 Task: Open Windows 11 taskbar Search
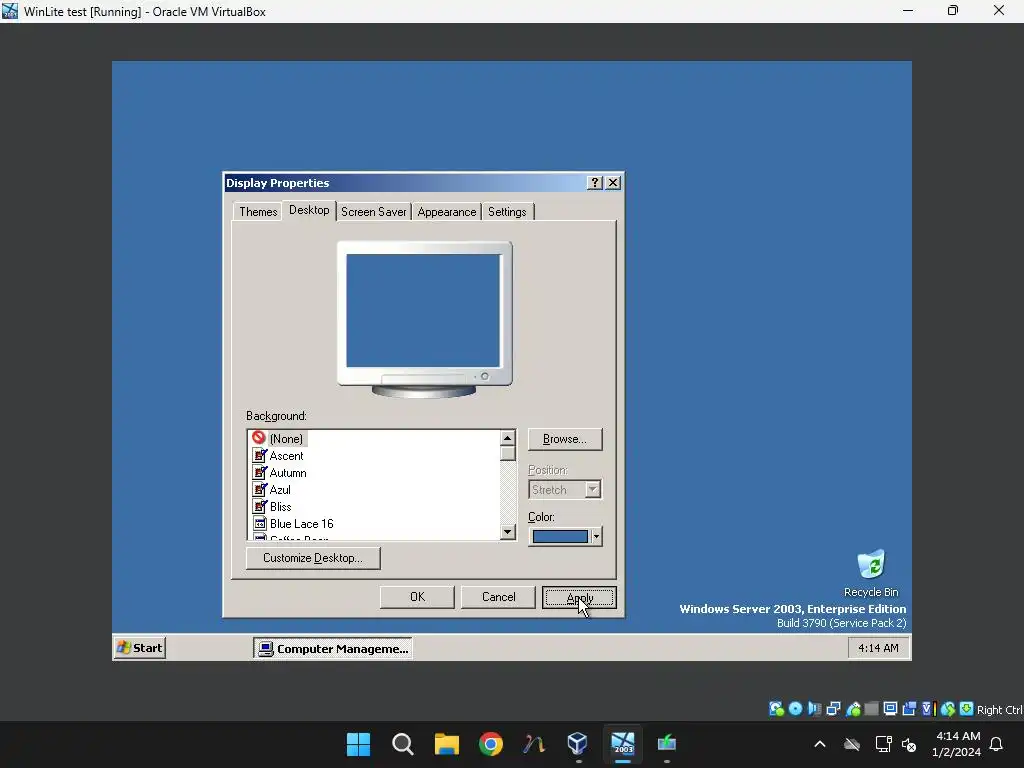pos(402,744)
